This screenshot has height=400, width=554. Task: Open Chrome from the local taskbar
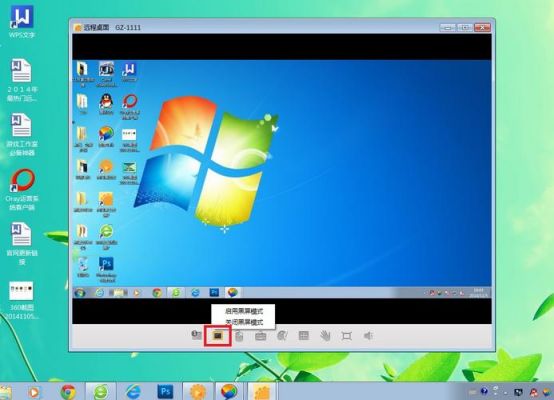[x=68, y=392]
